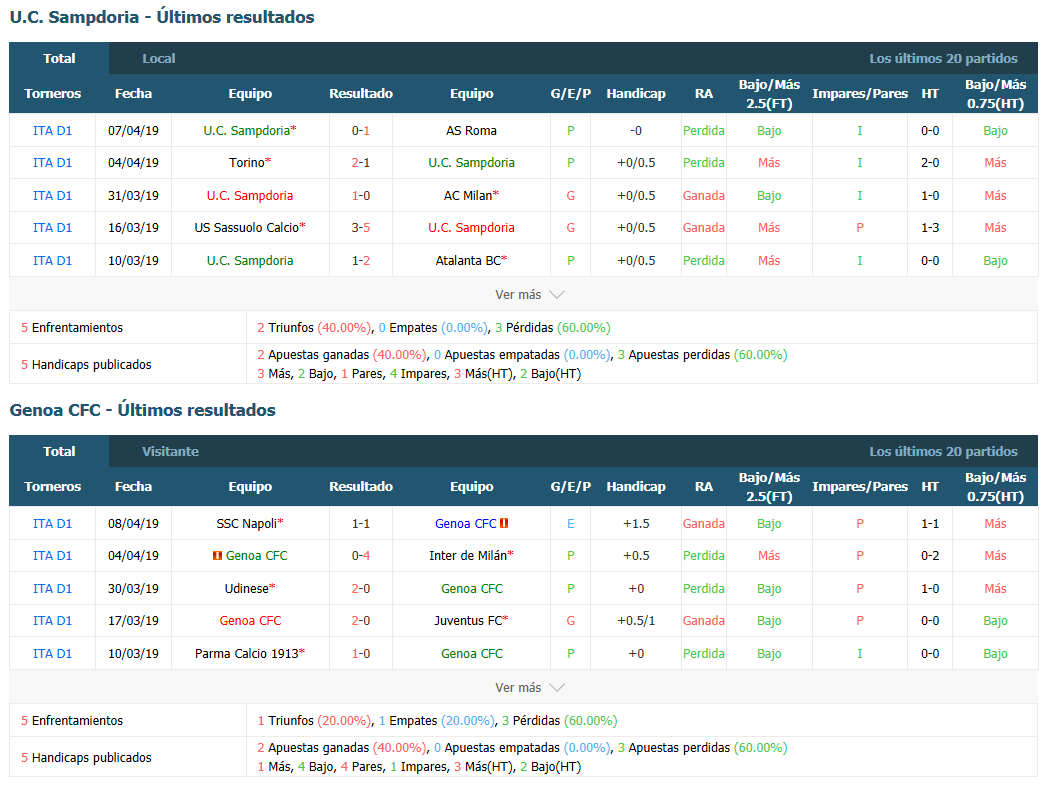Open the ITA D1 link in the Parma Calcio row

[53, 653]
